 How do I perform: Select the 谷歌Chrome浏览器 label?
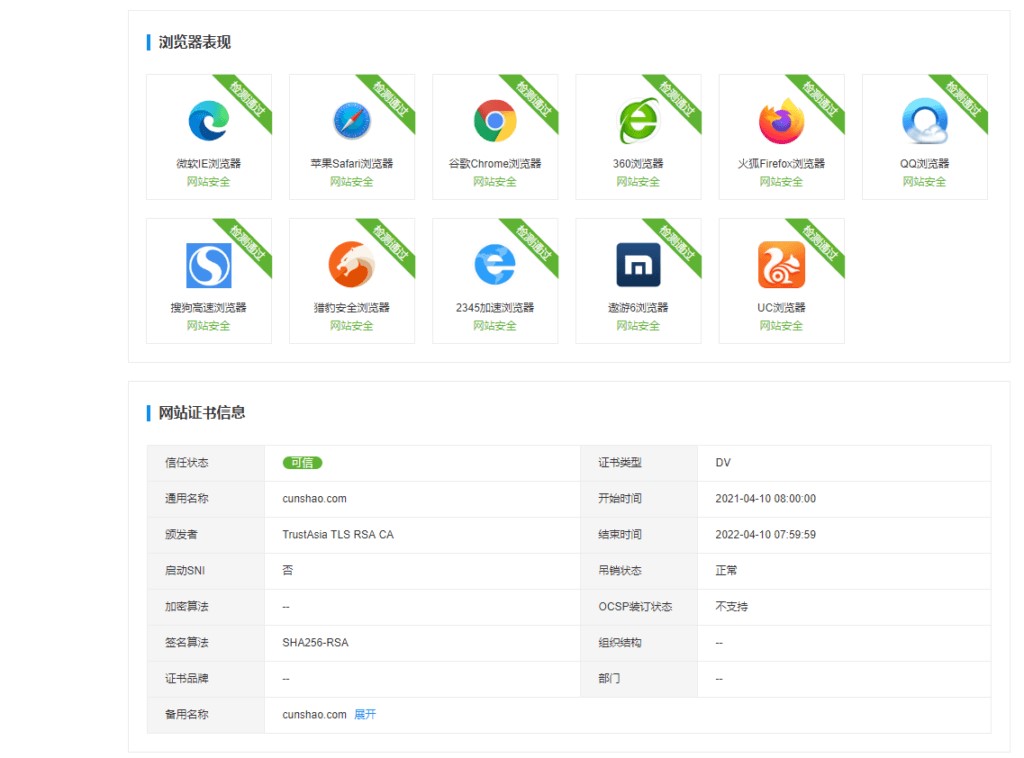pos(495,163)
